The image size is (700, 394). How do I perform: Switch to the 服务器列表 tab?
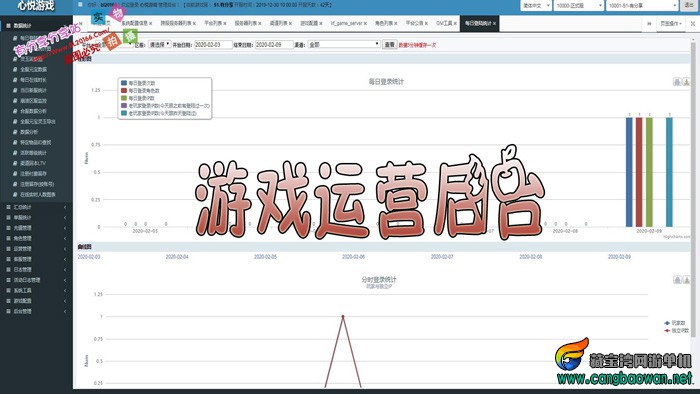pyautogui.click(x=246, y=23)
